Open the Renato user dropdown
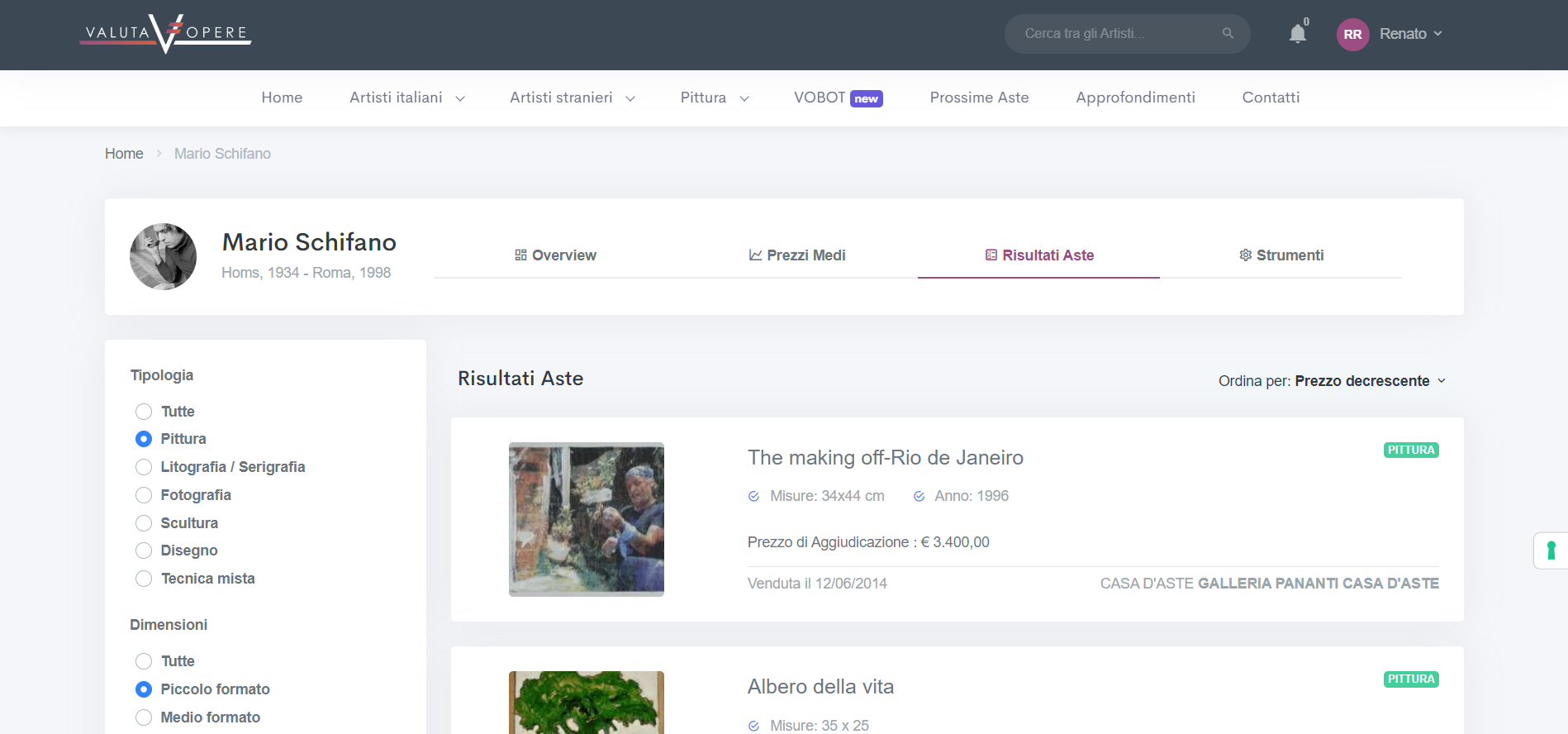Viewport: 1568px width, 734px height. (x=1411, y=34)
